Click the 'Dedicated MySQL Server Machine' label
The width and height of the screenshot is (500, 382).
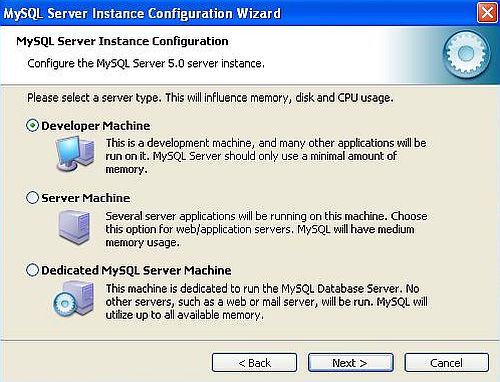[x=136, y=270]
